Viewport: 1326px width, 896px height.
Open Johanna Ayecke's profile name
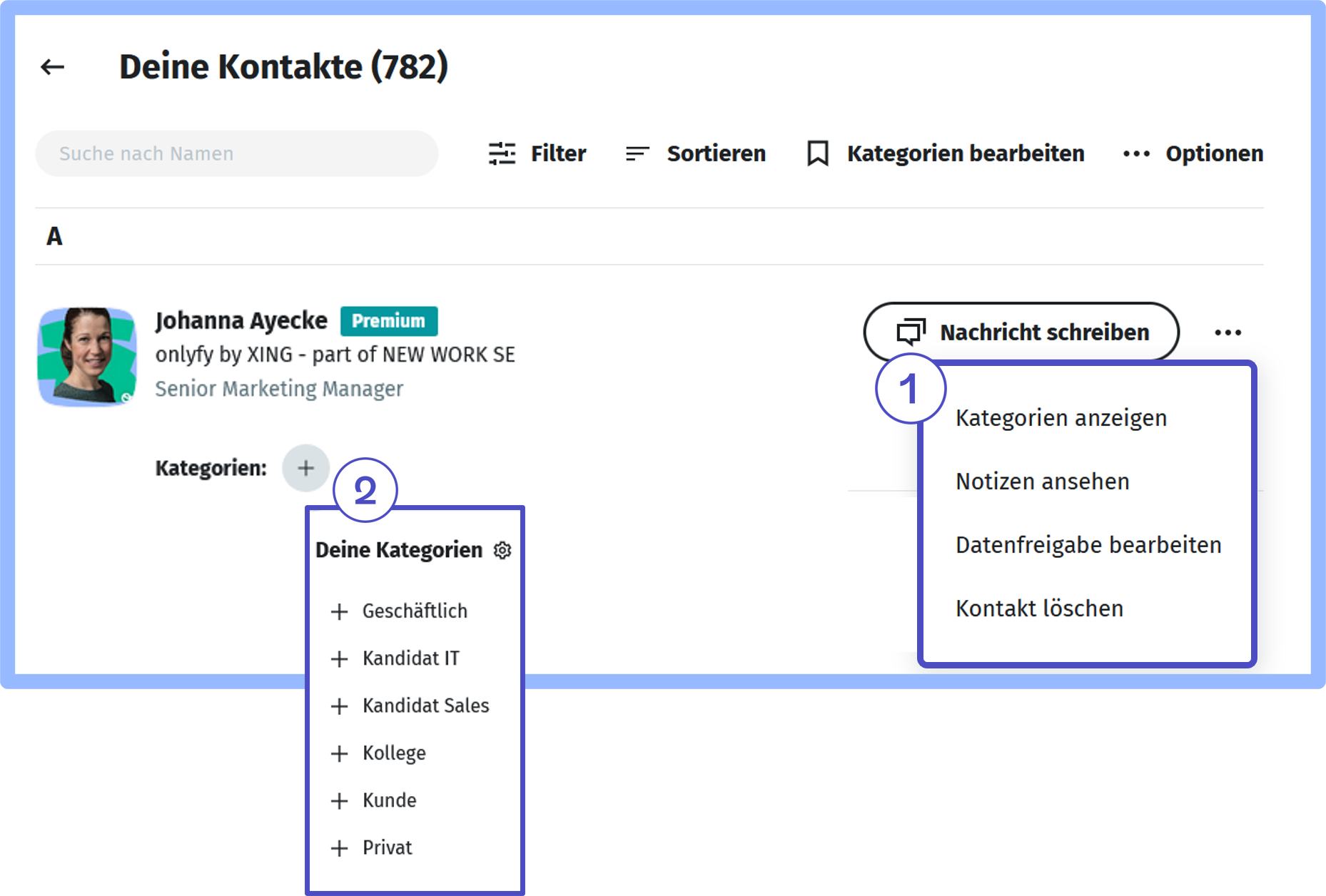(243, 320)
